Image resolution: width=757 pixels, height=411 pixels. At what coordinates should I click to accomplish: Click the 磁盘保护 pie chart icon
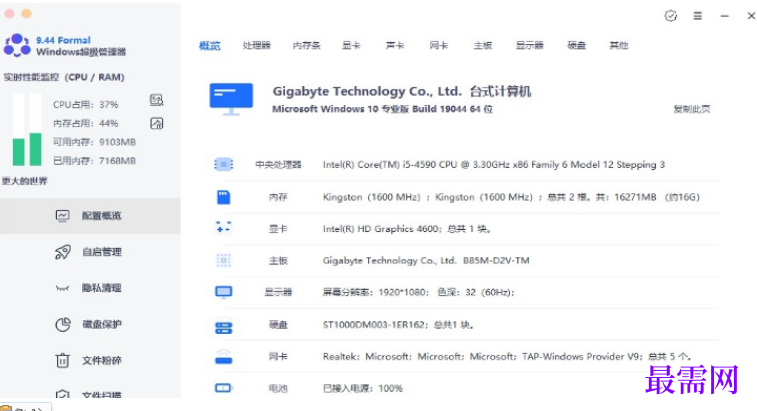click(63, 325)
